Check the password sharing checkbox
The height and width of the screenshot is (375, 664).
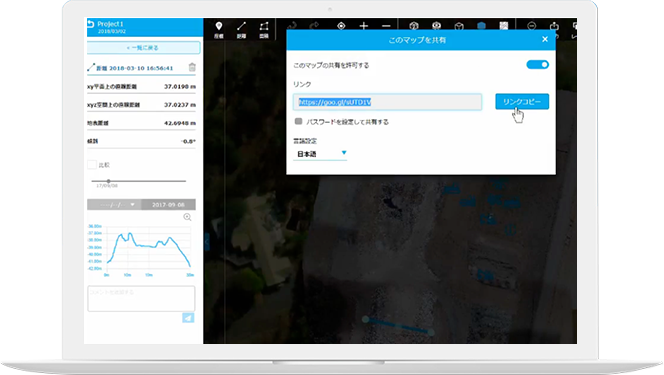[299, 121]
